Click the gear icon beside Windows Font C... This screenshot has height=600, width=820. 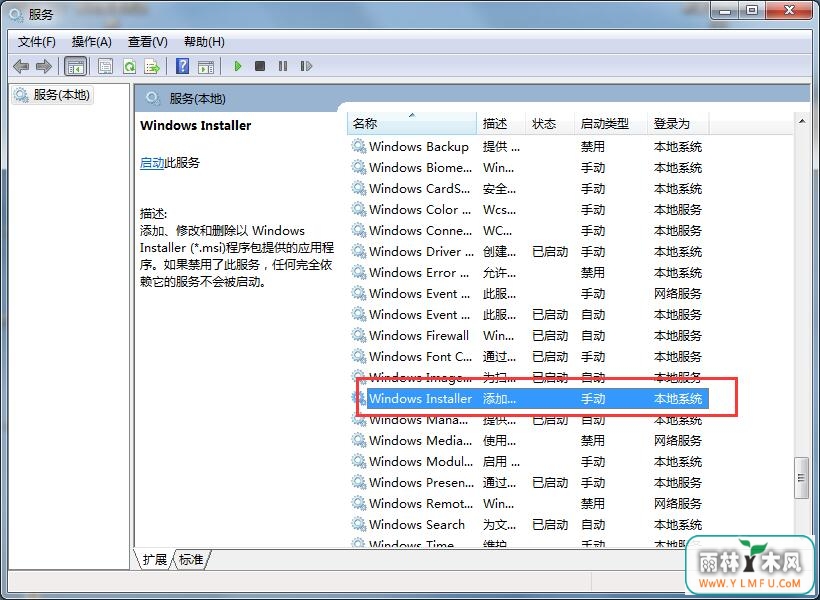click(359, 356)
